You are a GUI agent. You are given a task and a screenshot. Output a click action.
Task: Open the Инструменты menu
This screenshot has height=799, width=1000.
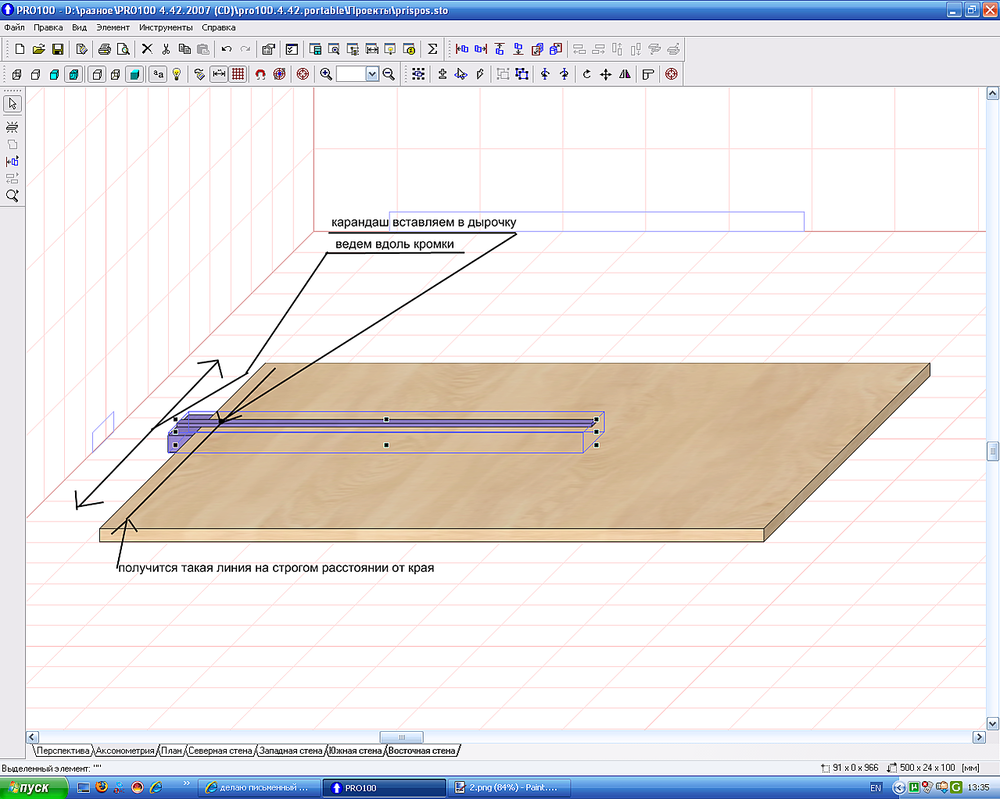tap(166, 28)
